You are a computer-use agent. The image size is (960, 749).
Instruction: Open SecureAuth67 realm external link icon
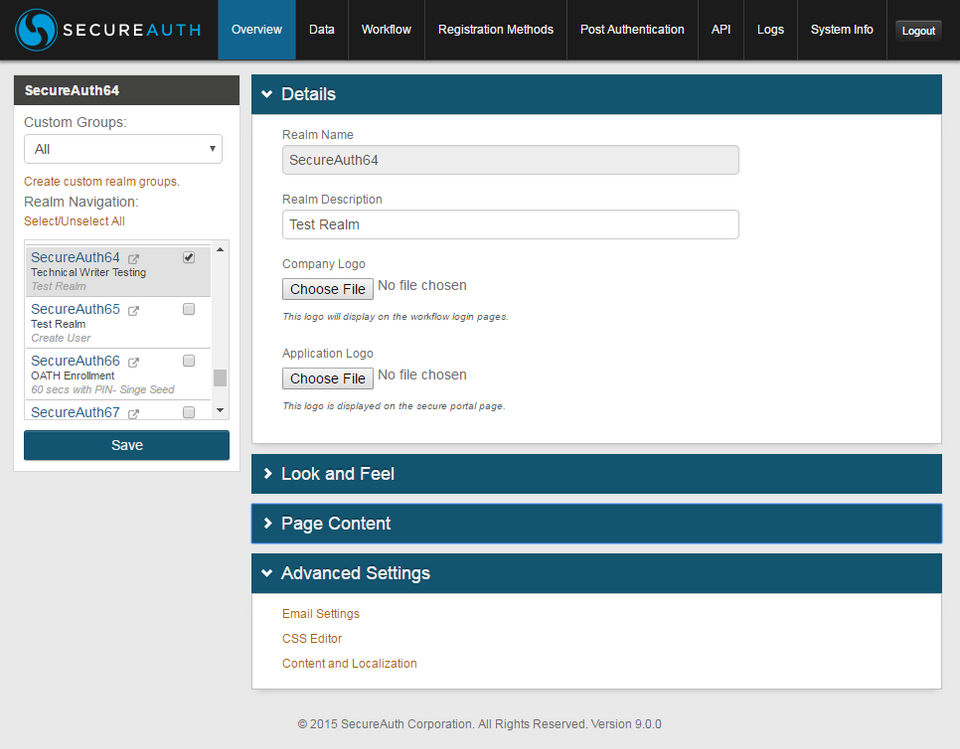click(x=133, y=413)
